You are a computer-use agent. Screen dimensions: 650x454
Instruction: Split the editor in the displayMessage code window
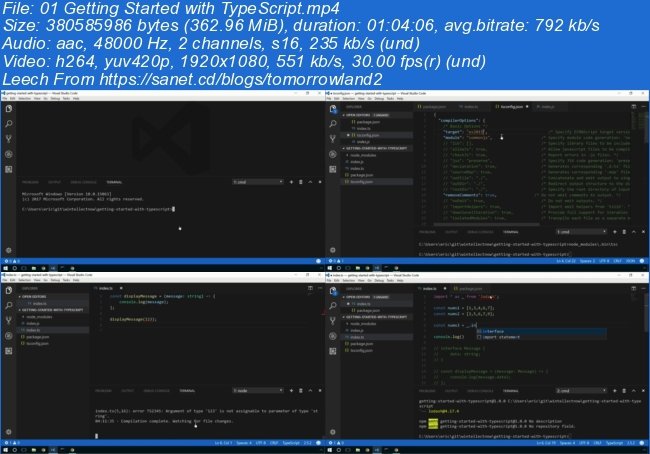[x=310, y=288]
